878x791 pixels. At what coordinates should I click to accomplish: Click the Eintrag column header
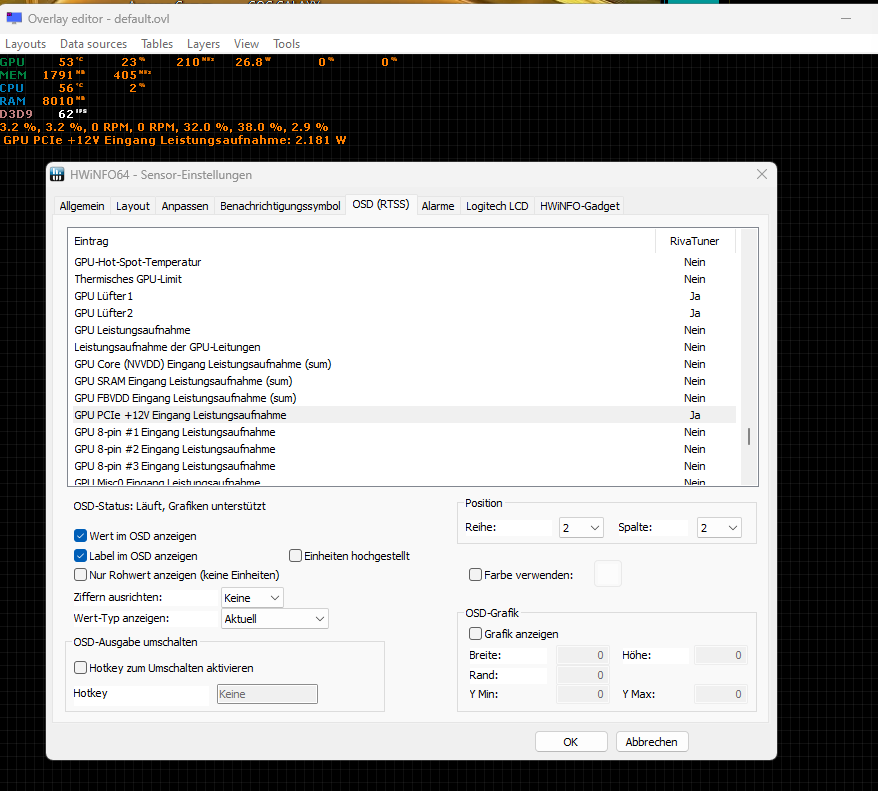(x=362, y=241)
